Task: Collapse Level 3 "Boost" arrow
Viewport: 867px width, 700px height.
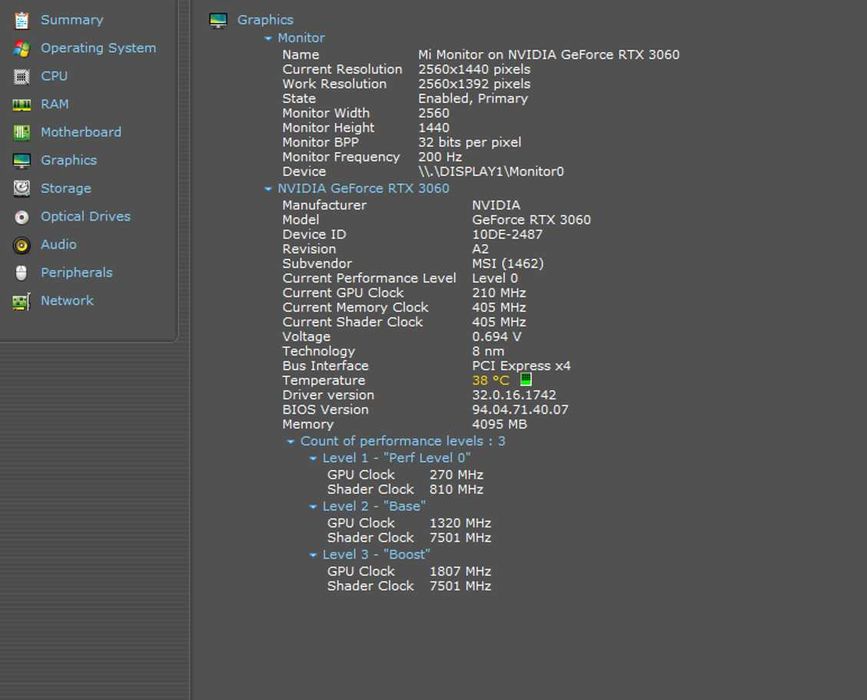Action: [313, 555]
